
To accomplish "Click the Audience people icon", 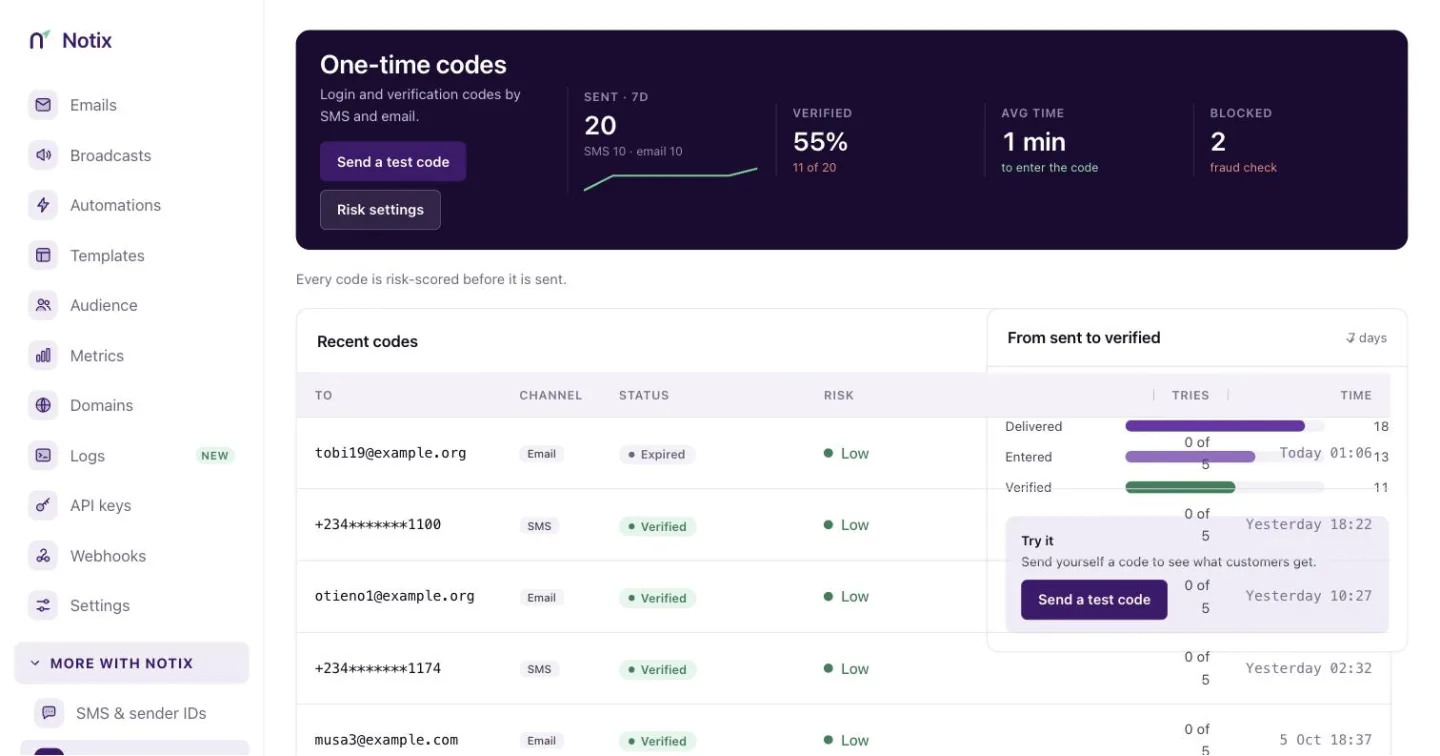I will 43,305.
